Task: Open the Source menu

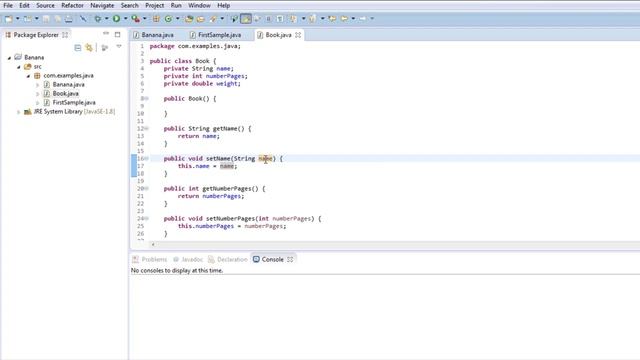Action: point(45,5)
